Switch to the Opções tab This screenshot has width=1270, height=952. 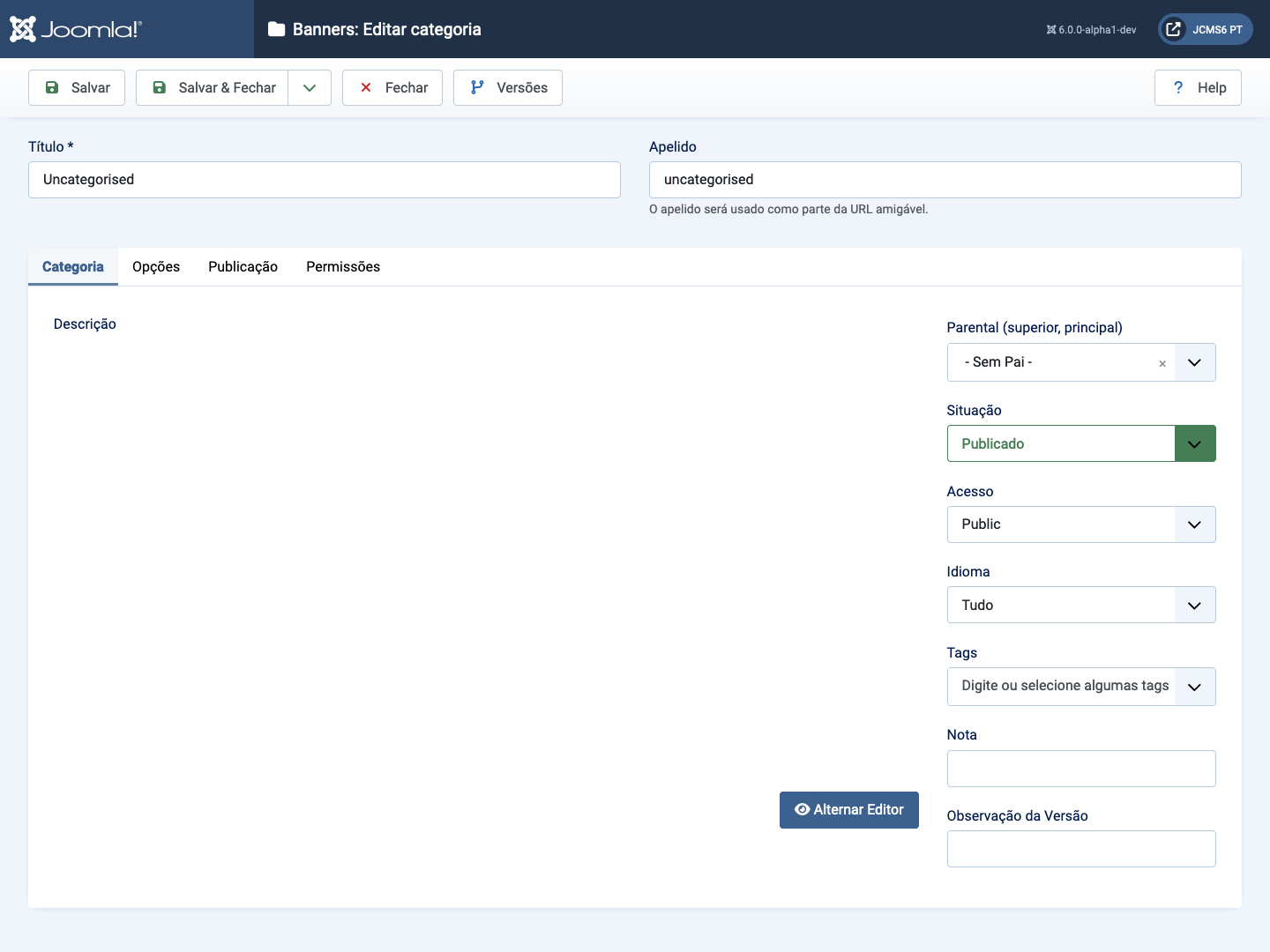tap(156, 266)
